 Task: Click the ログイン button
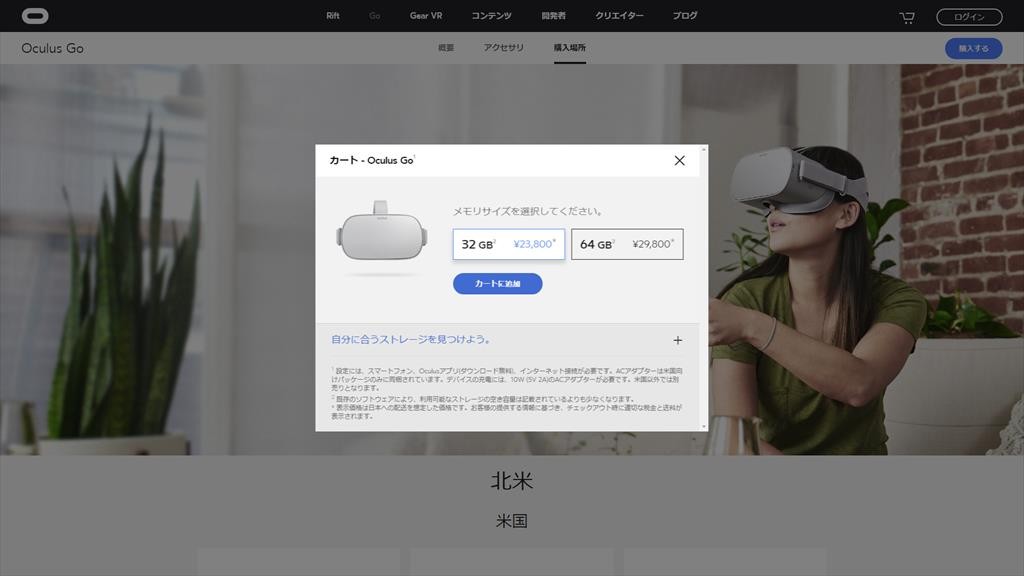pos(969,17)
